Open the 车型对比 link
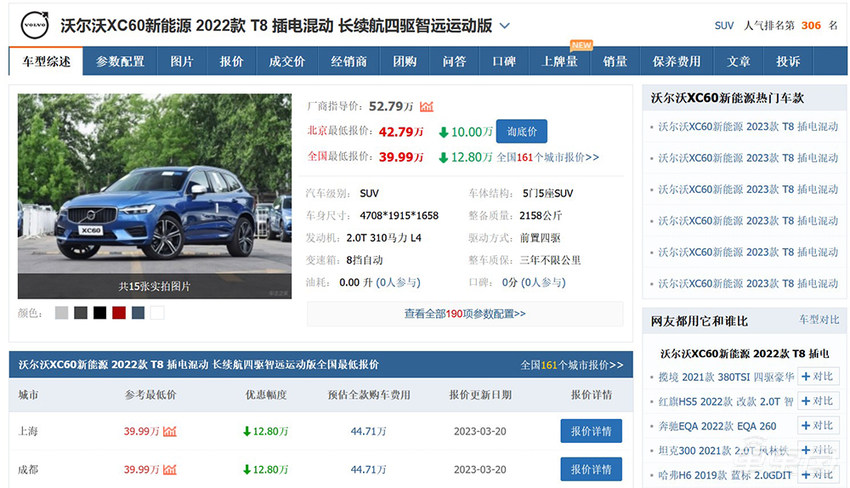The image size is (850, 488). click(819, 320)
